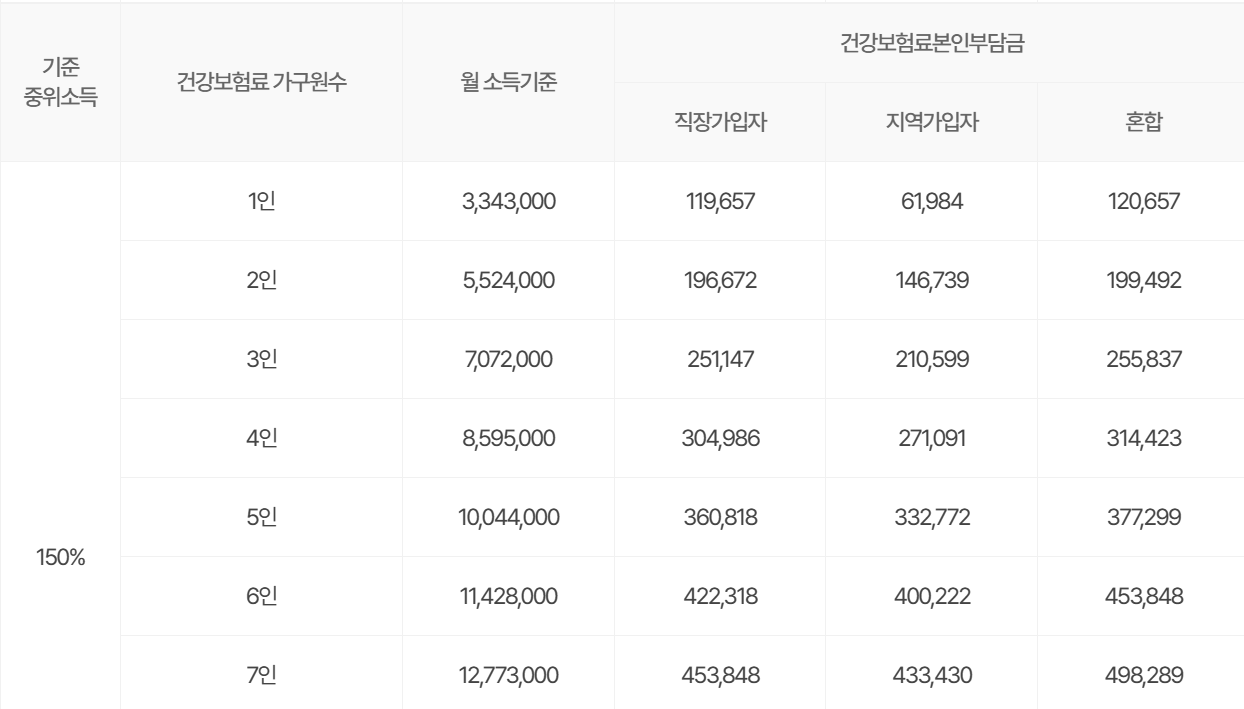Click the 직장가입자 sub-header

point(722,123)
